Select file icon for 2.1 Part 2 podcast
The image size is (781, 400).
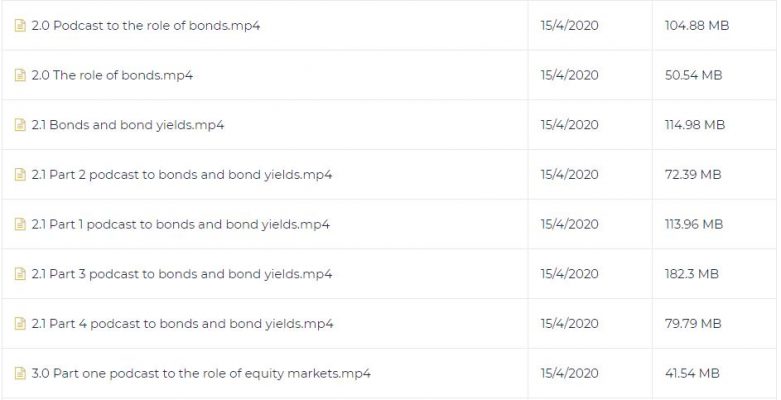20,175
